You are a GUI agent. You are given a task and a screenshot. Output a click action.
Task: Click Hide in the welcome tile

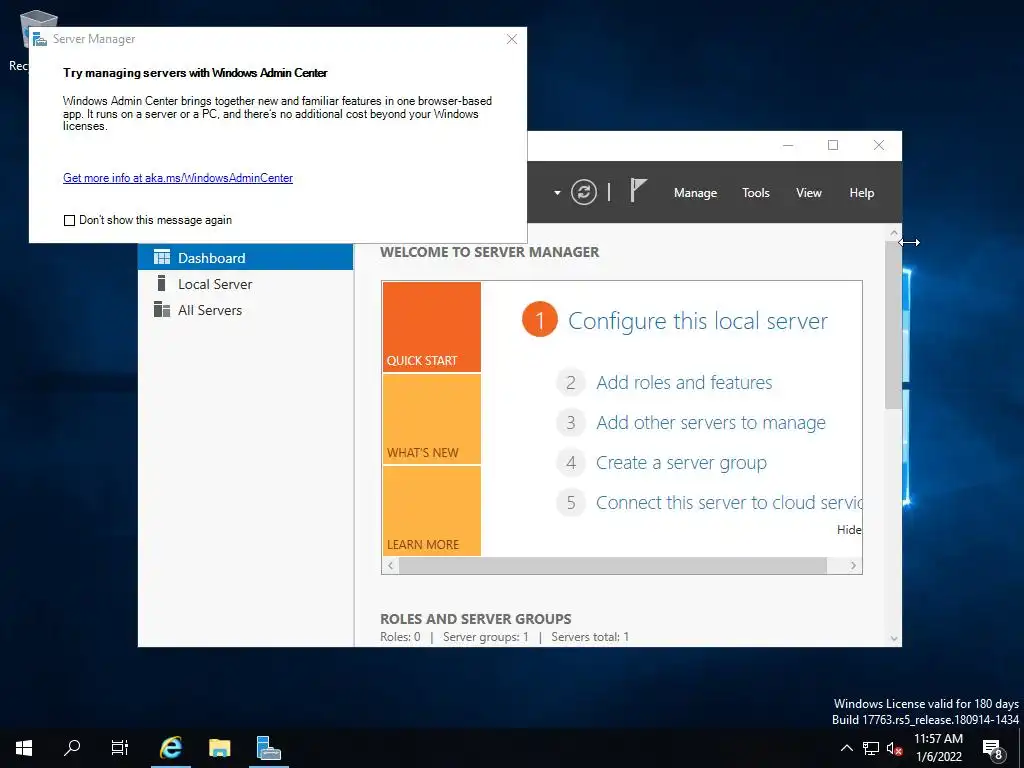pyautogui.click(x=849, y=530)
